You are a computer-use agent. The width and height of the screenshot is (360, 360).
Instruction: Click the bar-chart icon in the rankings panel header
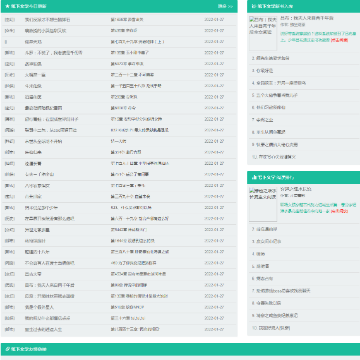[254, 177]
